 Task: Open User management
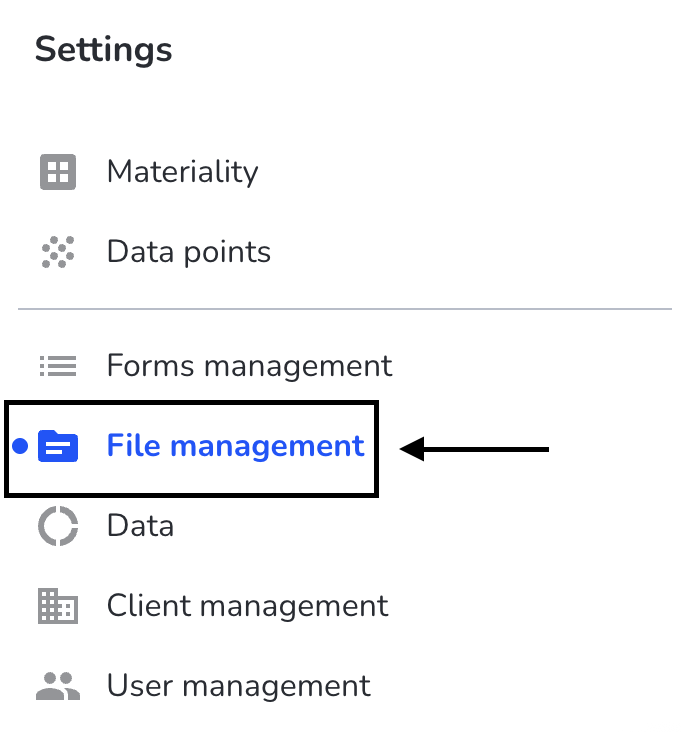pyautogui.click(x=239, y=686)
